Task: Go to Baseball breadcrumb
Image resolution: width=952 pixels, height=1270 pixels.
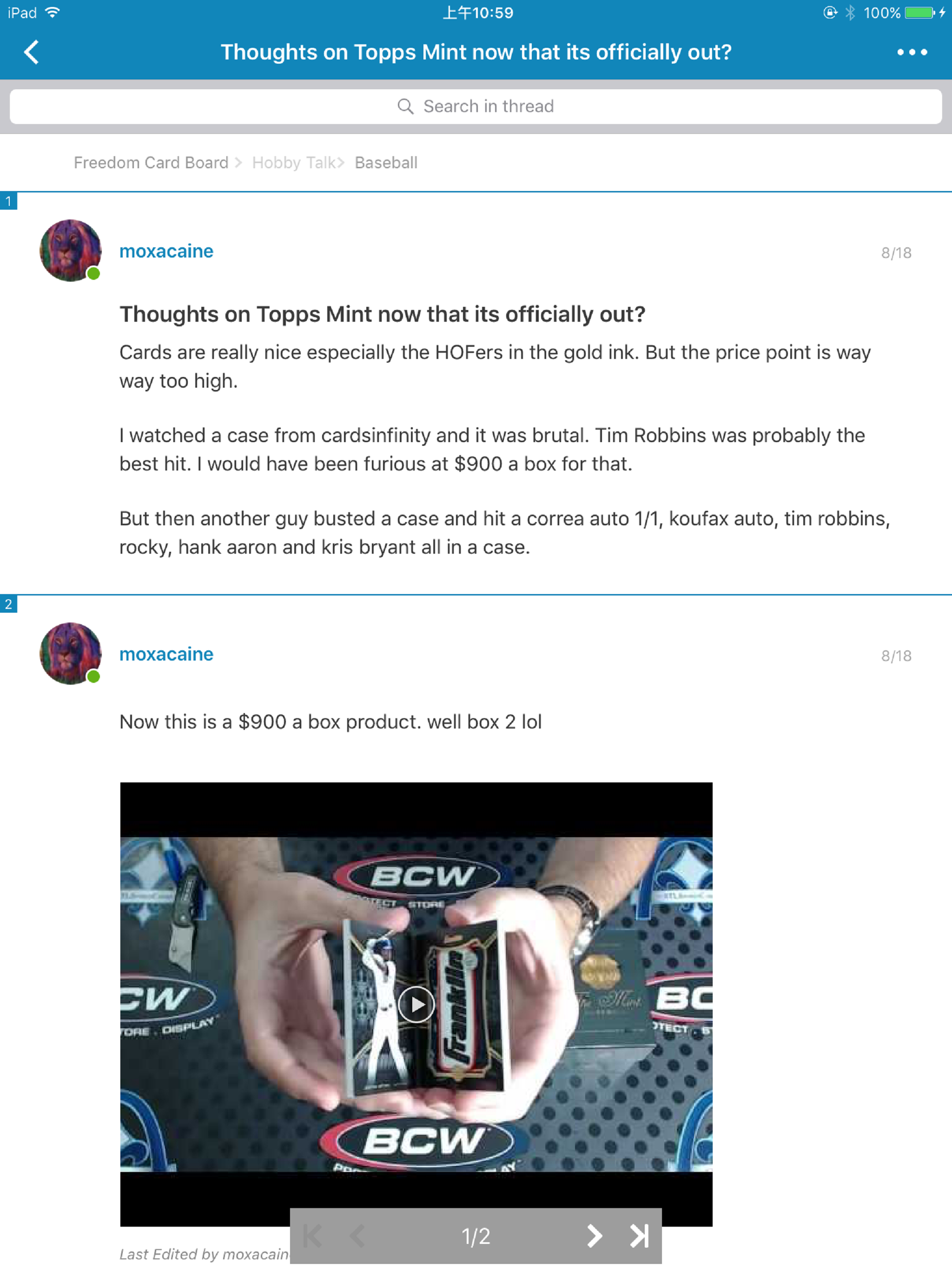Action: (x=386, y=163)
